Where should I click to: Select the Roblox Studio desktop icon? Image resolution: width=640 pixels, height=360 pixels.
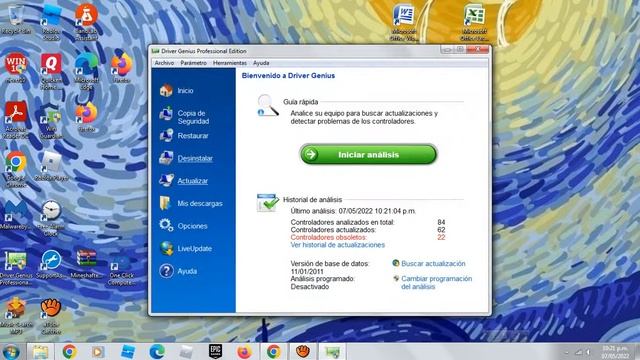point(51,22)
